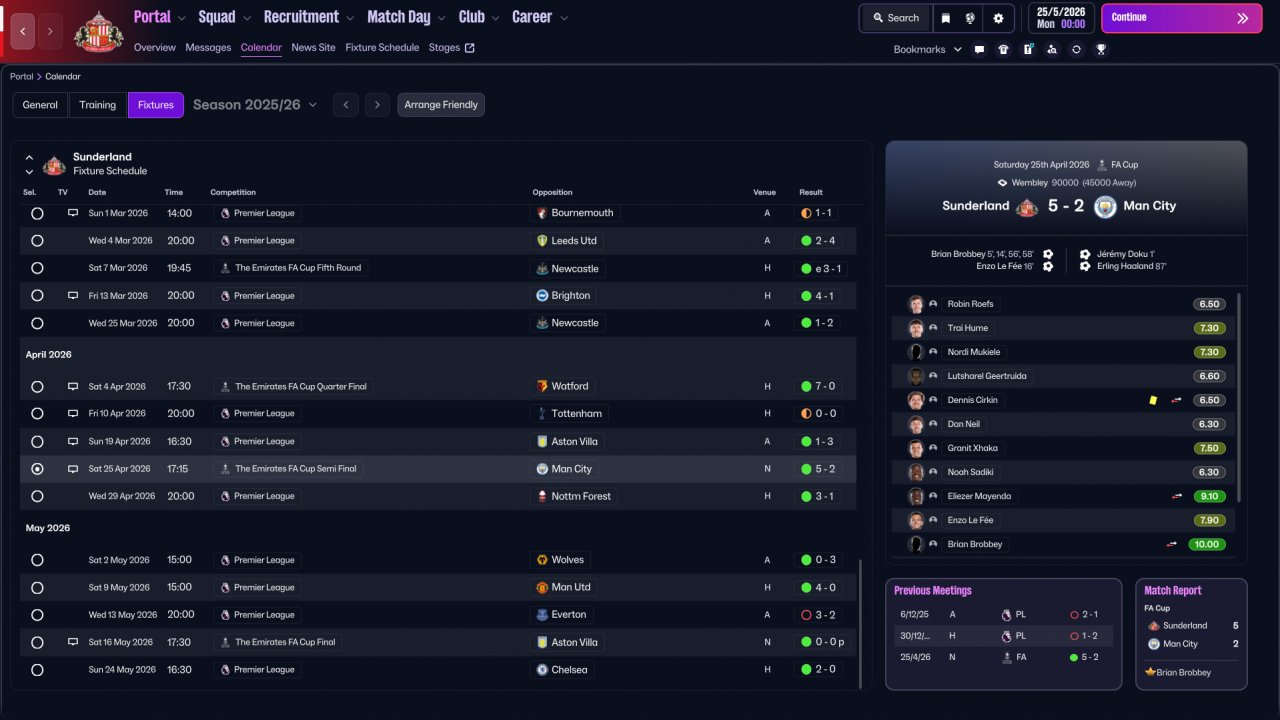Viewport: 1280px width, 720px height.
Task: Select the Man Utd fixture radio button
Action: (x=37, y=588)
